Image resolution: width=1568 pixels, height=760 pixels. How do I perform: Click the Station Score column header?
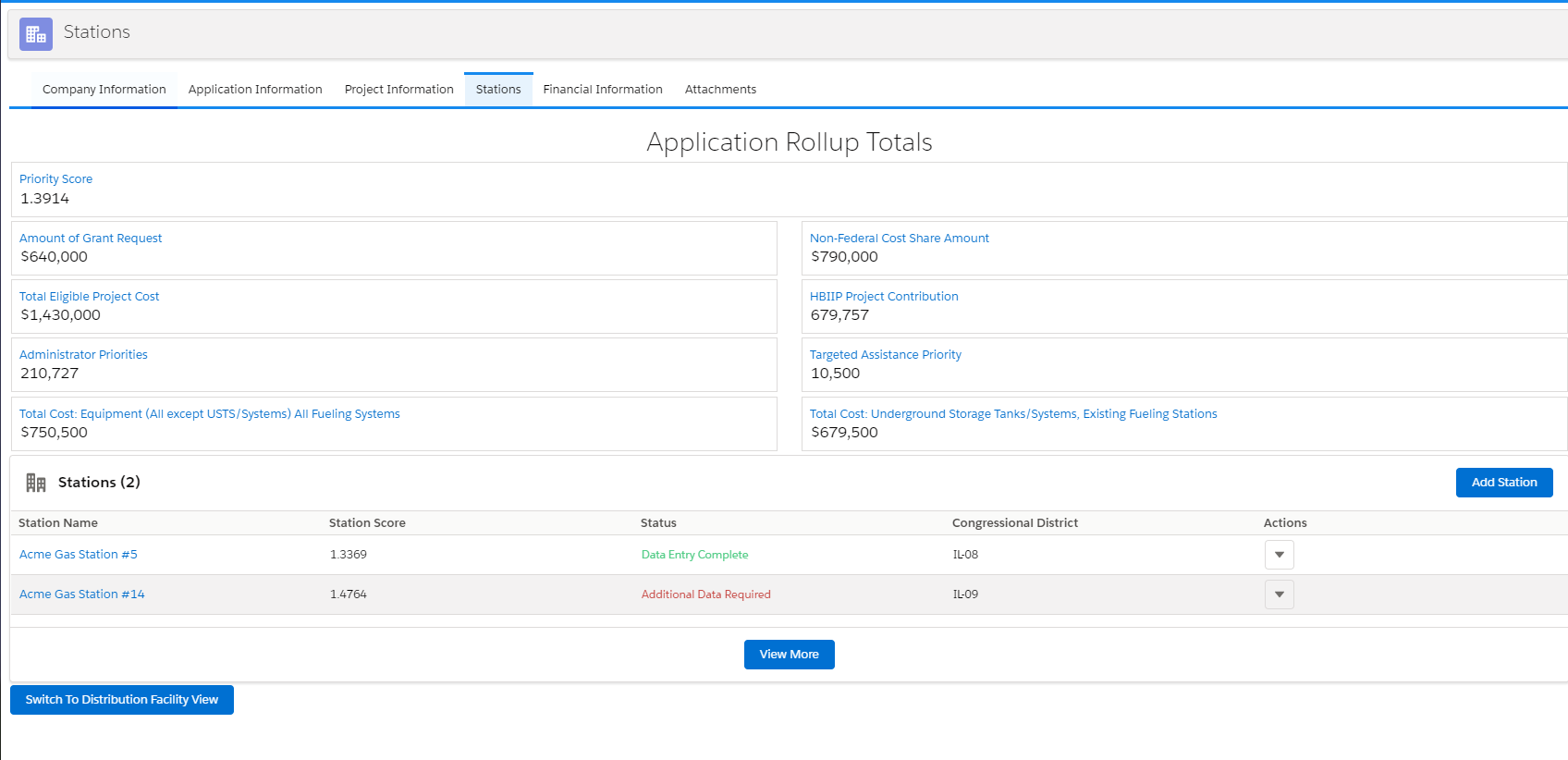tap(367, 523)
